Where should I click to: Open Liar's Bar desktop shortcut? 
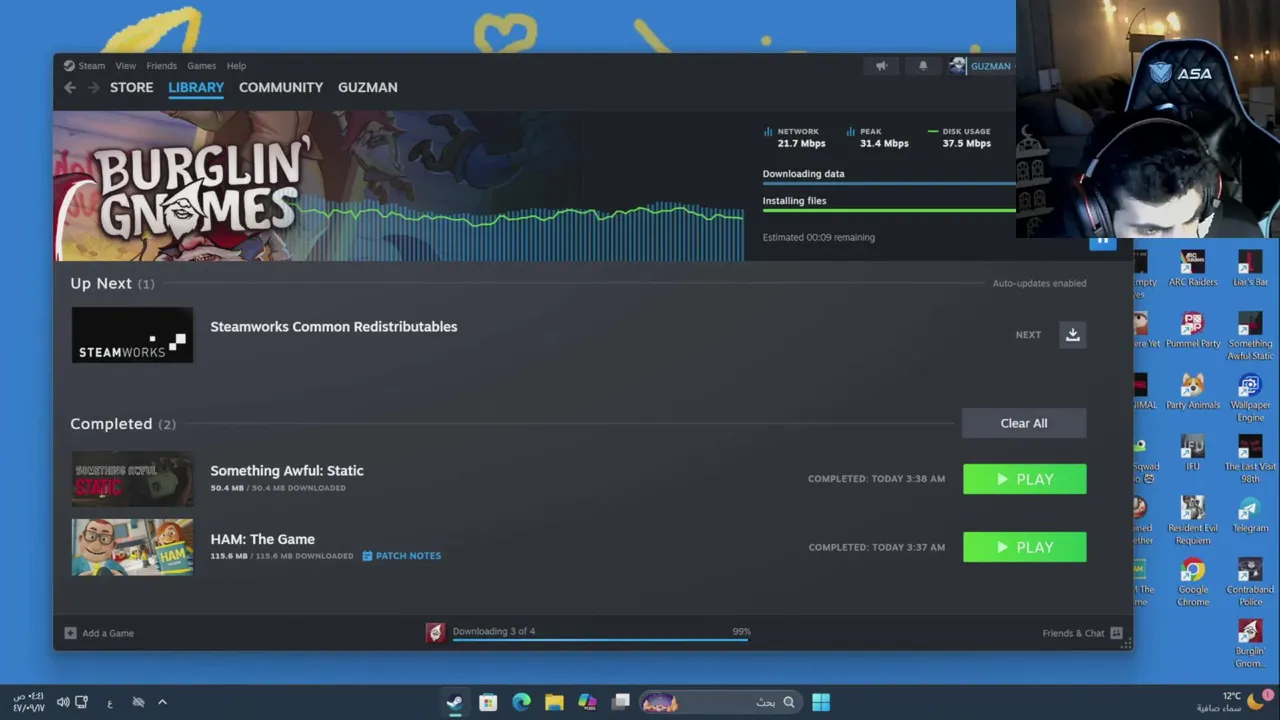[x=1250, y=269]
